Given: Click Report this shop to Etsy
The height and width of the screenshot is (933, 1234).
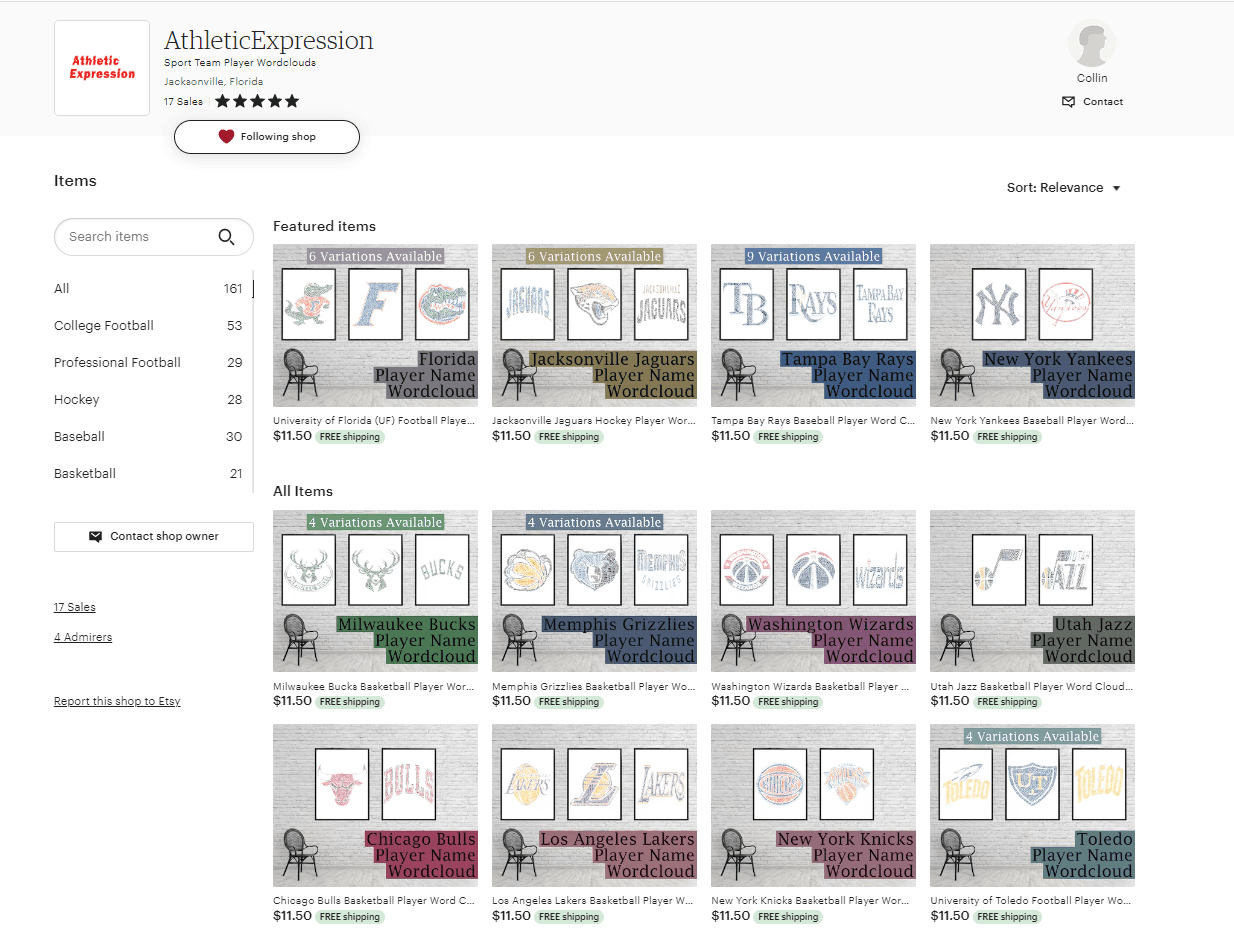Looking at the screenshot, I should tap(117, 702).
